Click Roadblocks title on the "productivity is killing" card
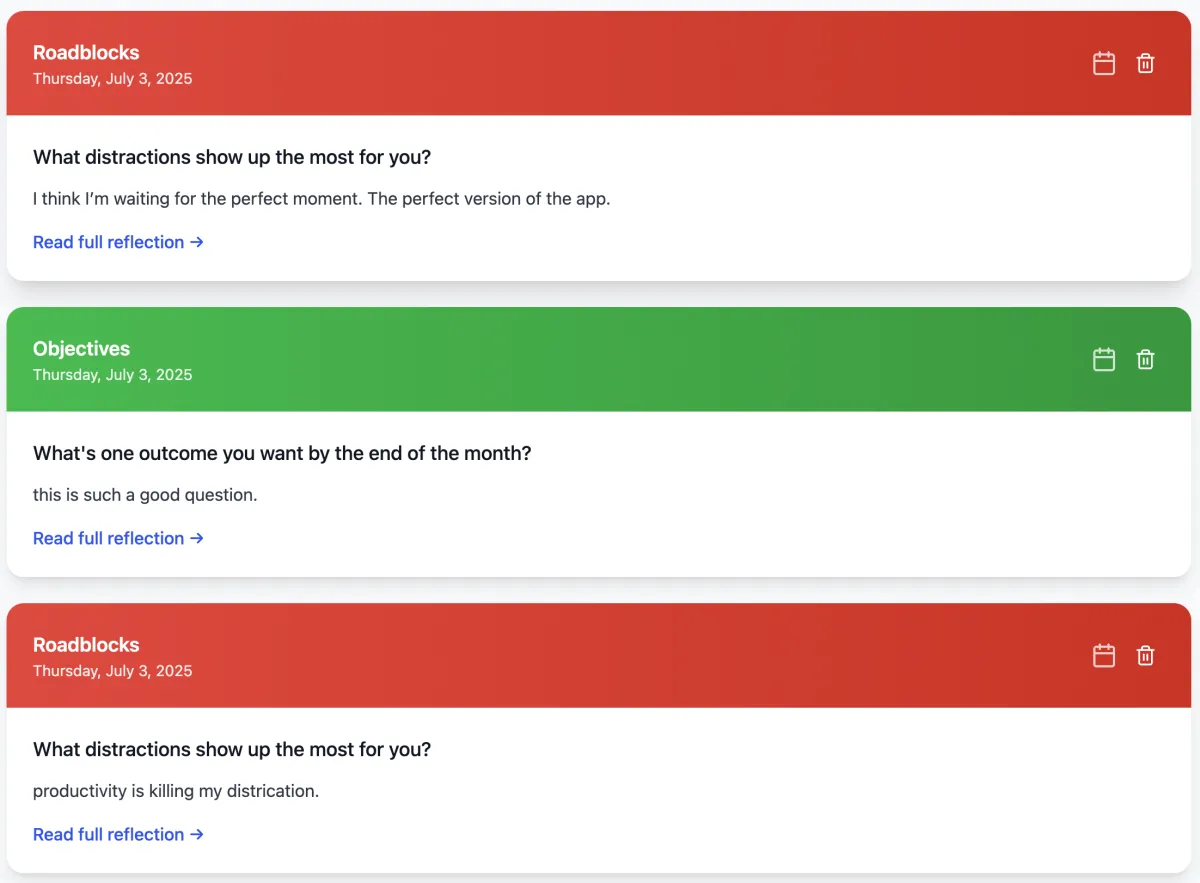1200x883 pixels. click(86, 645)
